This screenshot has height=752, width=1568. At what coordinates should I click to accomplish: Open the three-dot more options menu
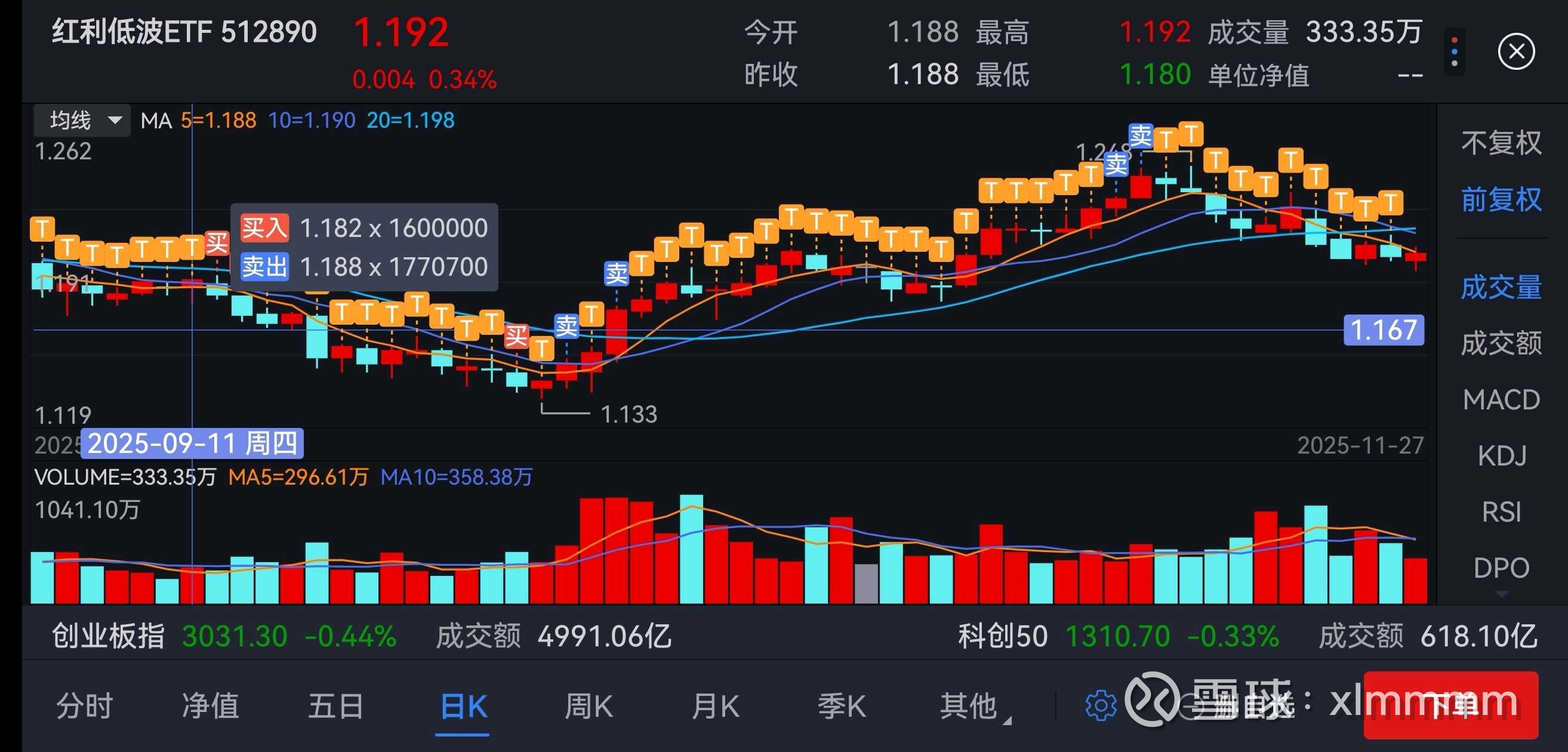pos(1453,52)
